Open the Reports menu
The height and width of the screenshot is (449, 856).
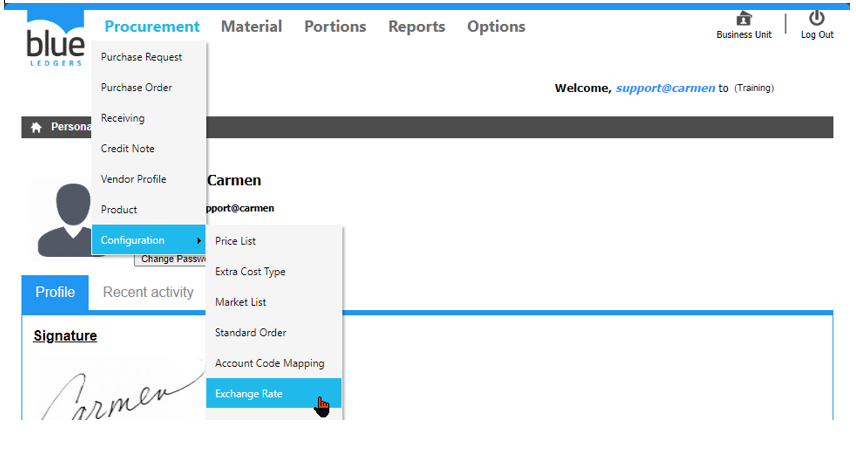coord(416,27)
